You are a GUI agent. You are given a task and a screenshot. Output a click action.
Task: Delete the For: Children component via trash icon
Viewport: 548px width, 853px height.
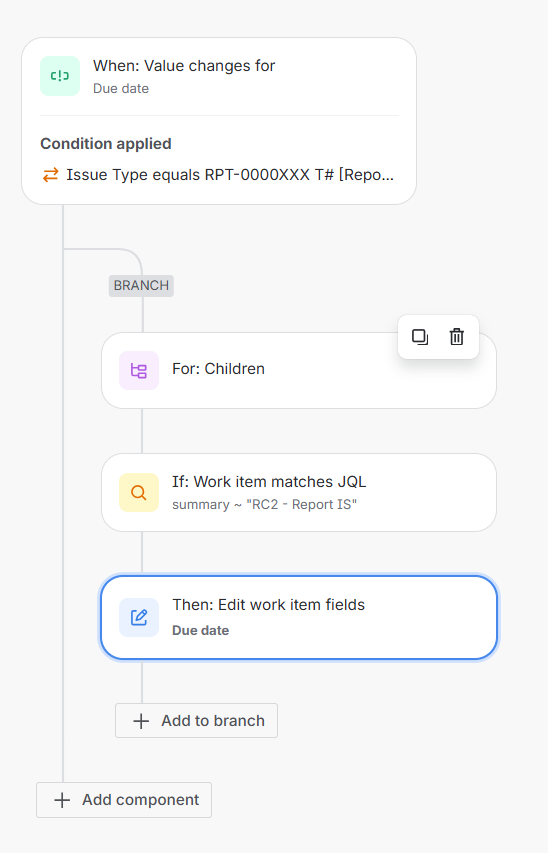coord(457,337)
